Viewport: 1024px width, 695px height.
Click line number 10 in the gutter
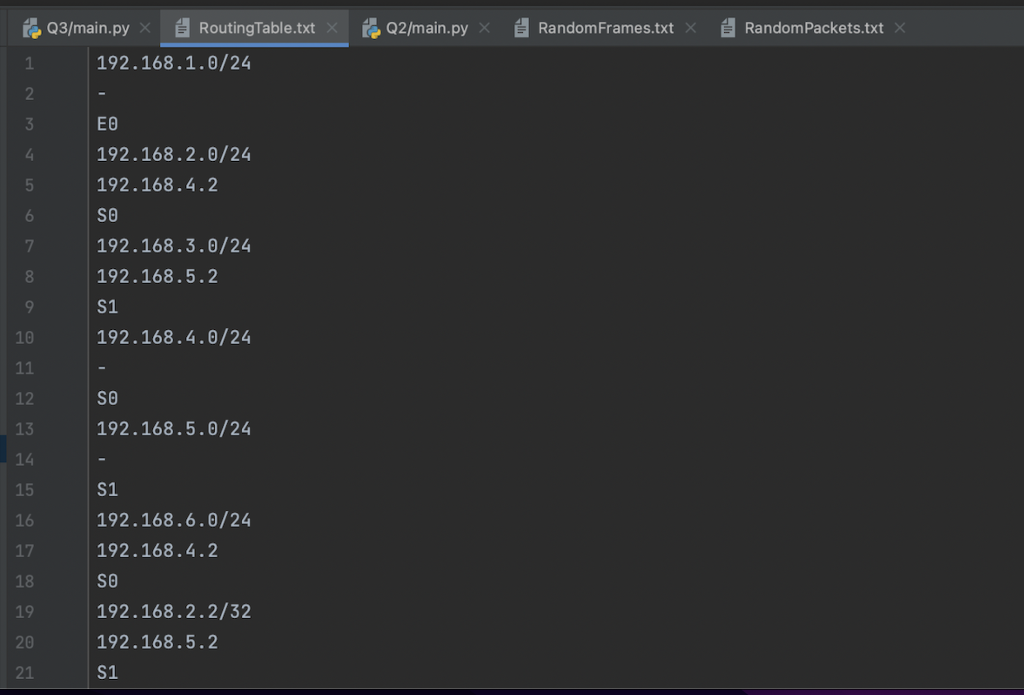(25, 338)
